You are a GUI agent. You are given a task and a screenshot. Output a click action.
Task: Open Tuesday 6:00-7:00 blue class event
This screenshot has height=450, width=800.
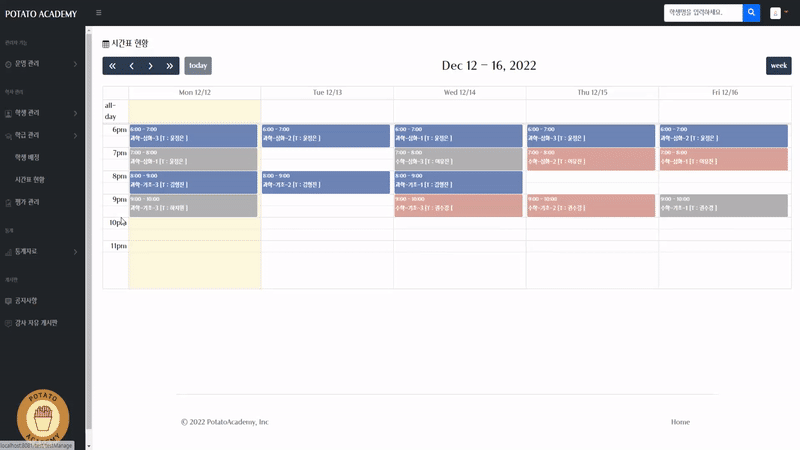326,136
